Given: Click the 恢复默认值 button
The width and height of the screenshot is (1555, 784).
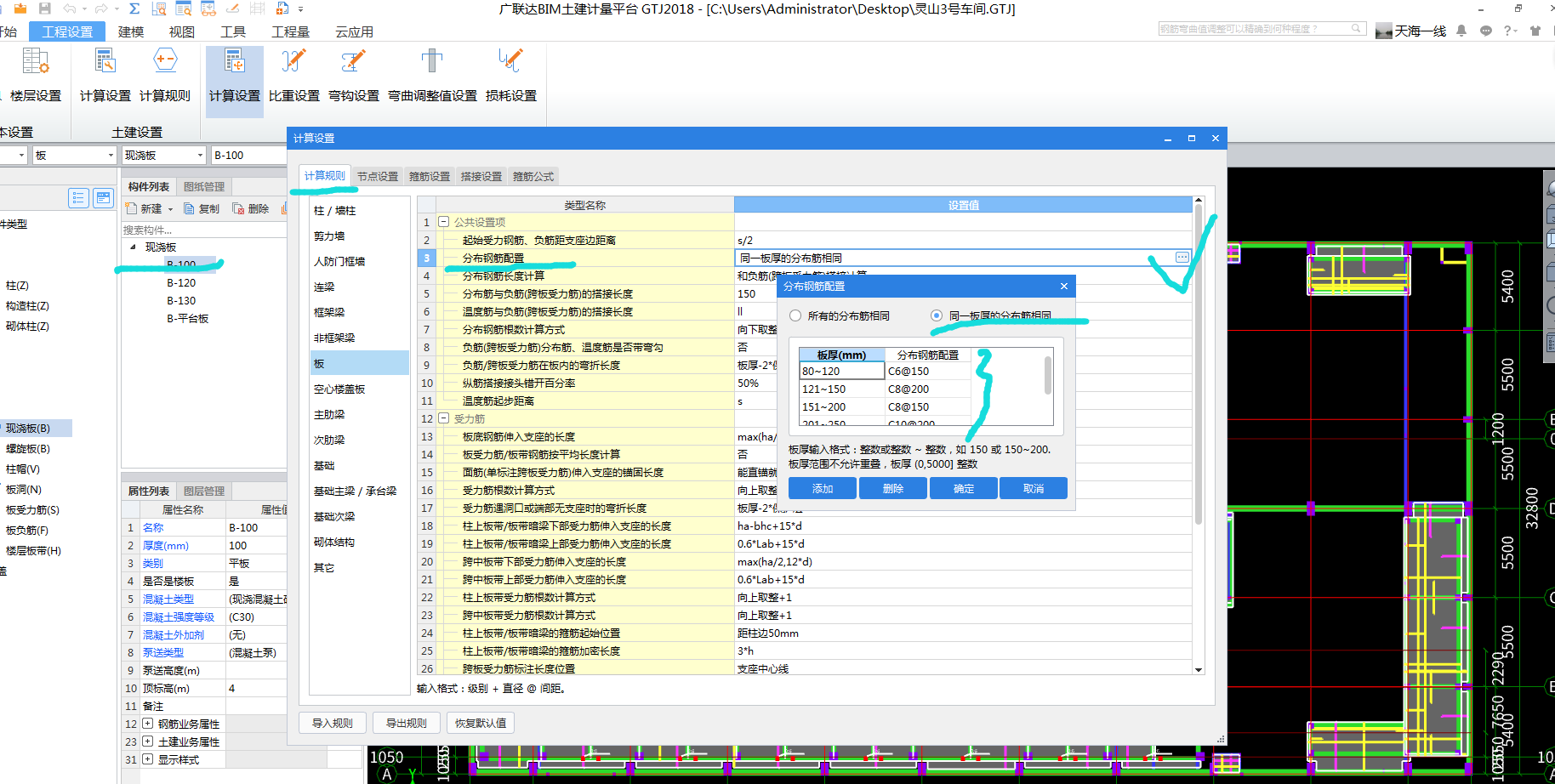Looking at the screenshot, I should pos(481,723).
